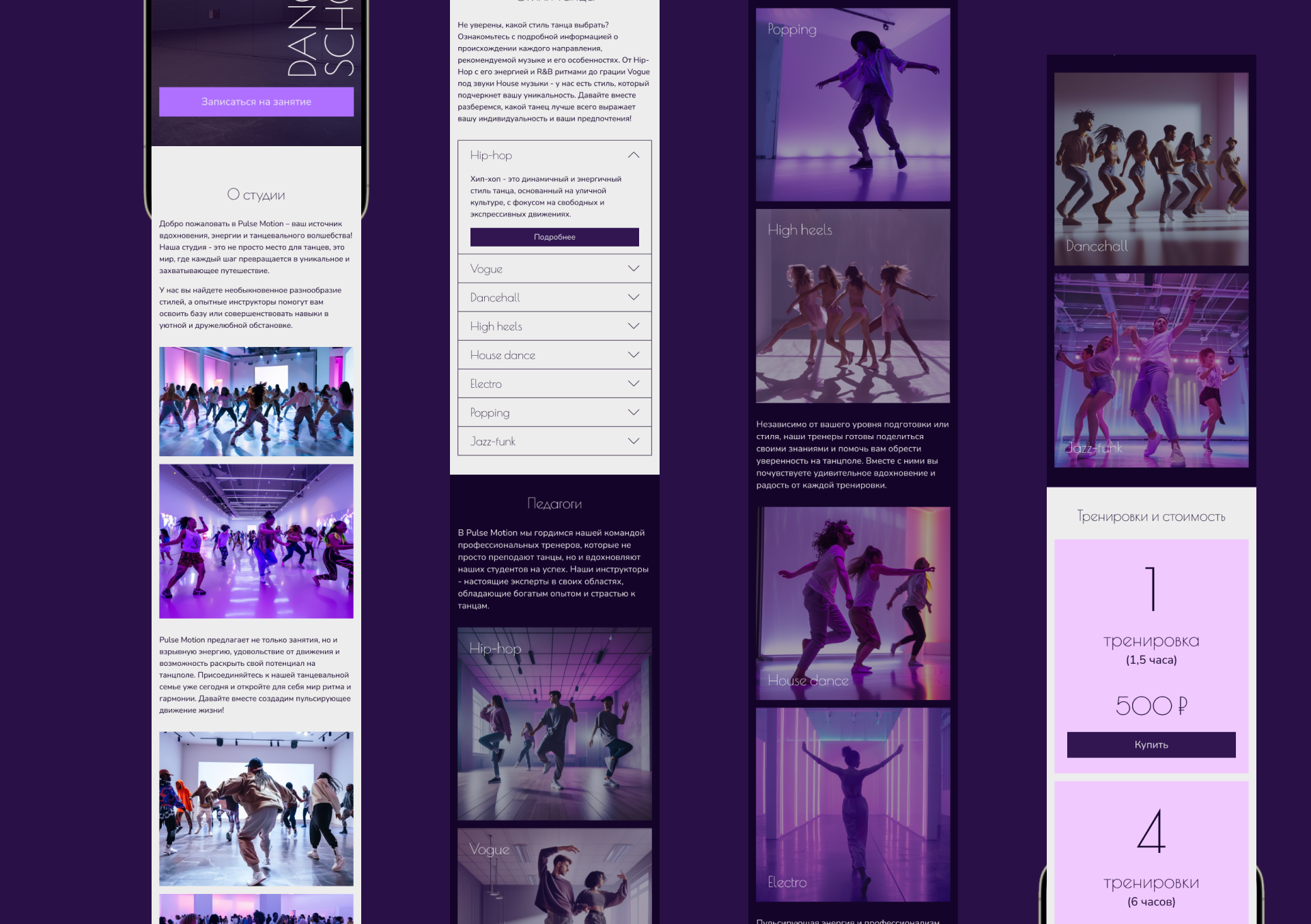Click Купить for the 500 ₽ training
Image resolution: width=1311 pixels, height=924 pixels.
point(1151,744)
